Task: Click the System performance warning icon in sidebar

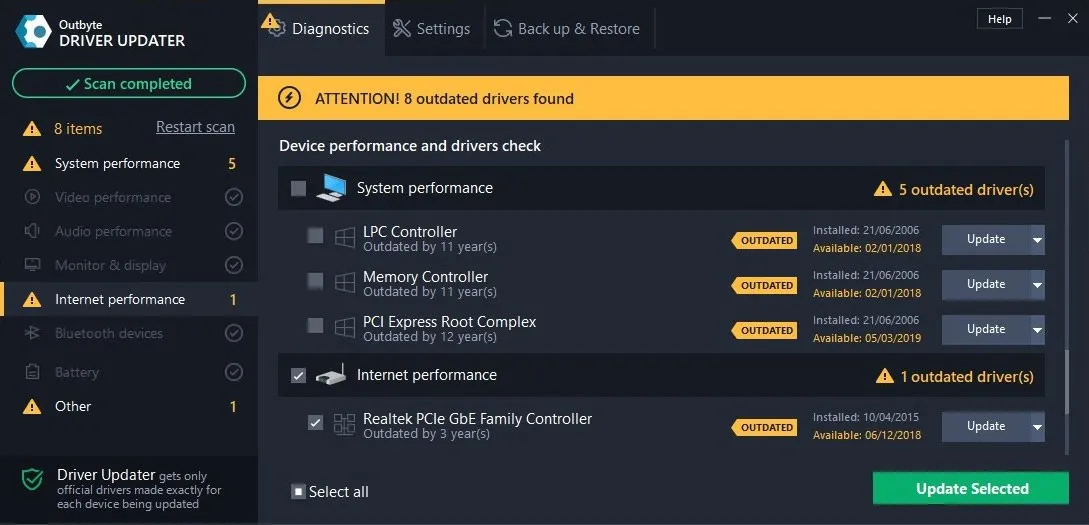Action: click(x=32, y=164)
